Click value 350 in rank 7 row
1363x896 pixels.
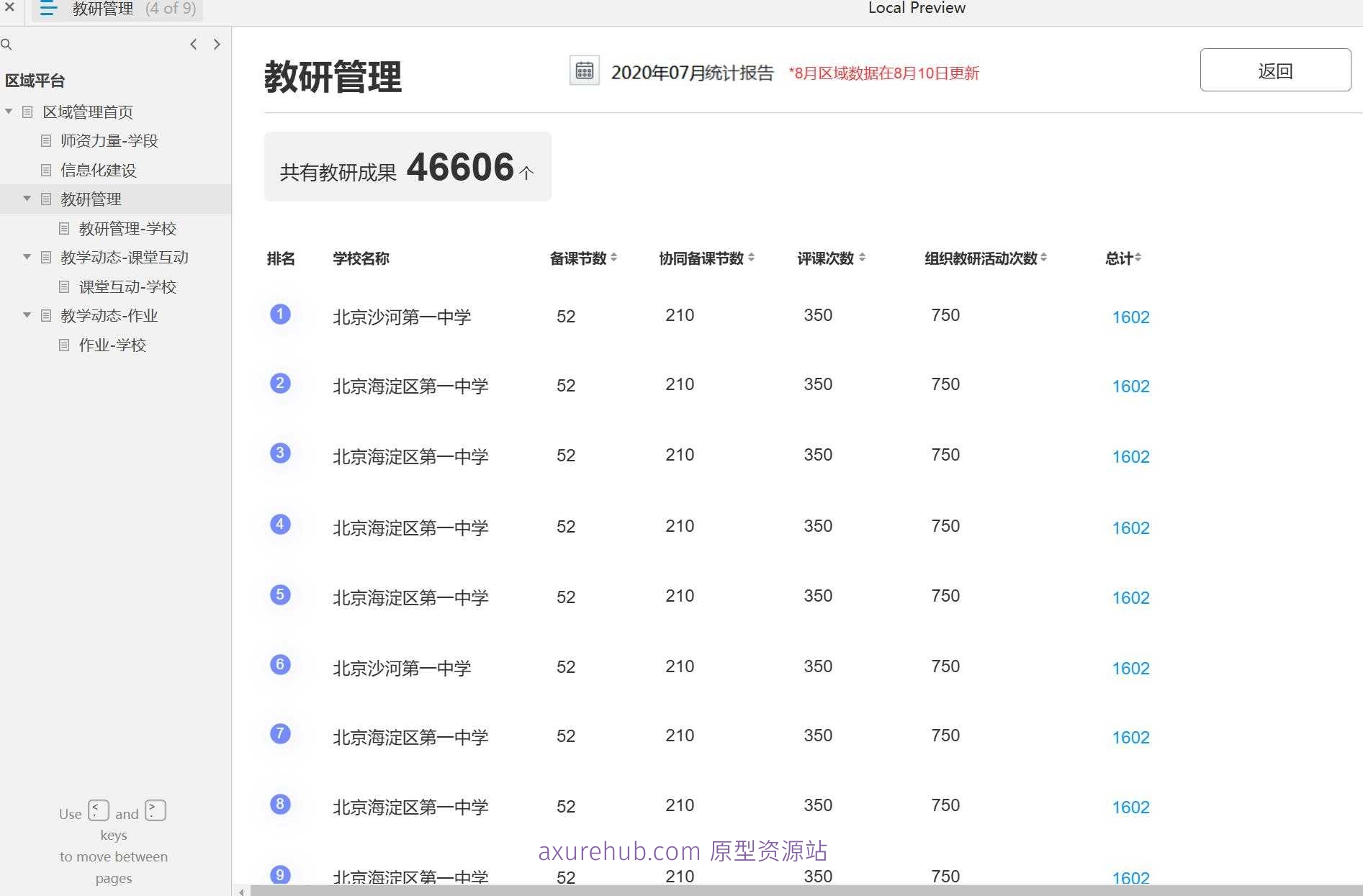(x=818, y=736)
